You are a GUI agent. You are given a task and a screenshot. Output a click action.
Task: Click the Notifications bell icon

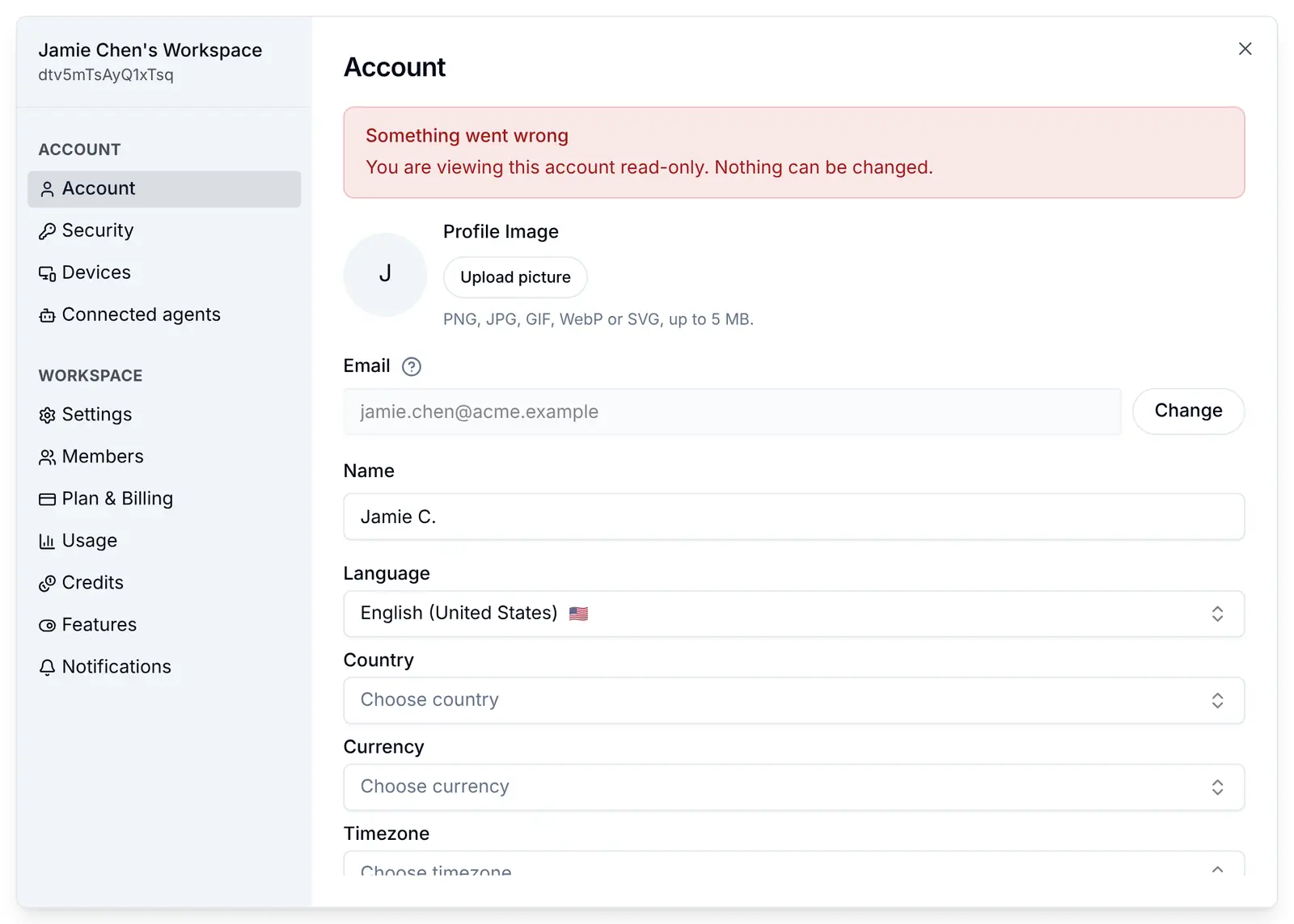click(47, 668)
